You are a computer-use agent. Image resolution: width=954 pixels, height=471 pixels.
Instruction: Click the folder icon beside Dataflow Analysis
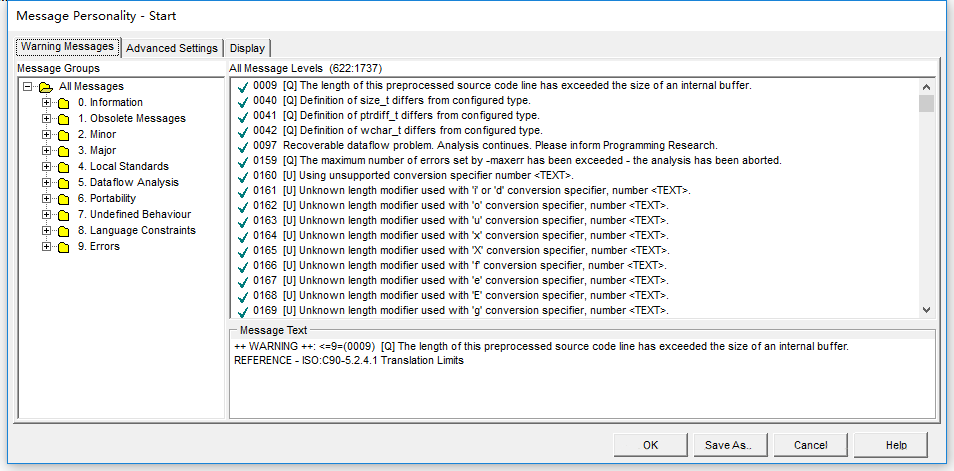tap(63, 183)
